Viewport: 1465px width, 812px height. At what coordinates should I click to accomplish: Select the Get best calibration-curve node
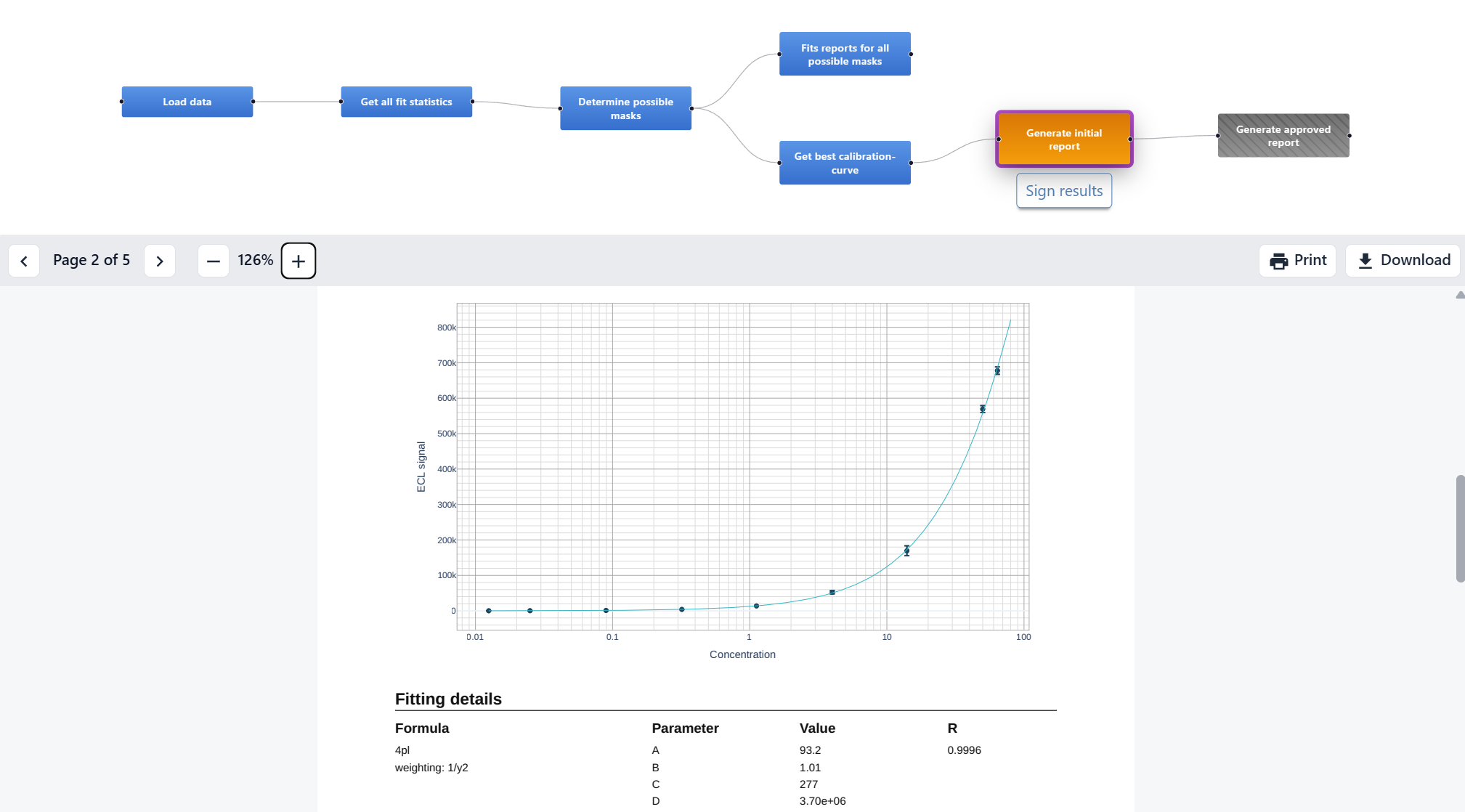click(x=845, y=163)
